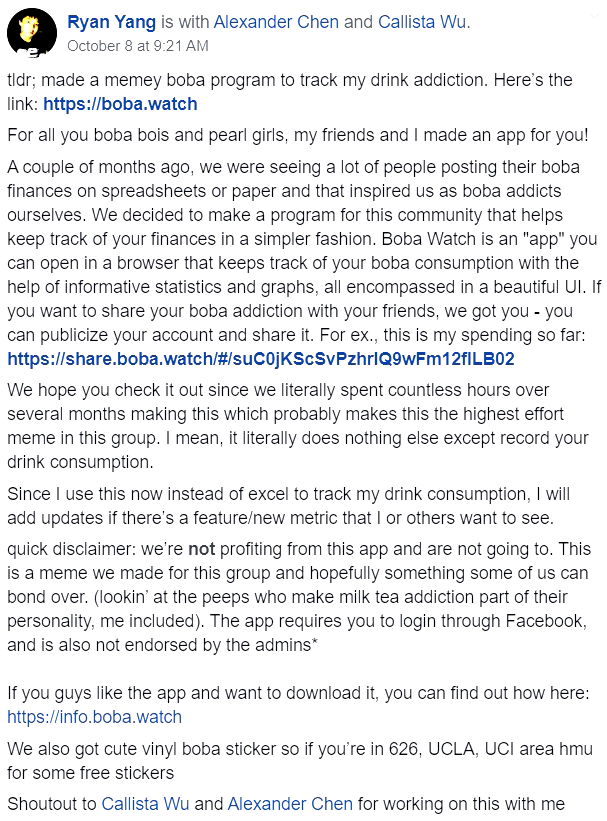
Task: Visit the https://info.boba.watch download link
Action: (x=94, y=716)
